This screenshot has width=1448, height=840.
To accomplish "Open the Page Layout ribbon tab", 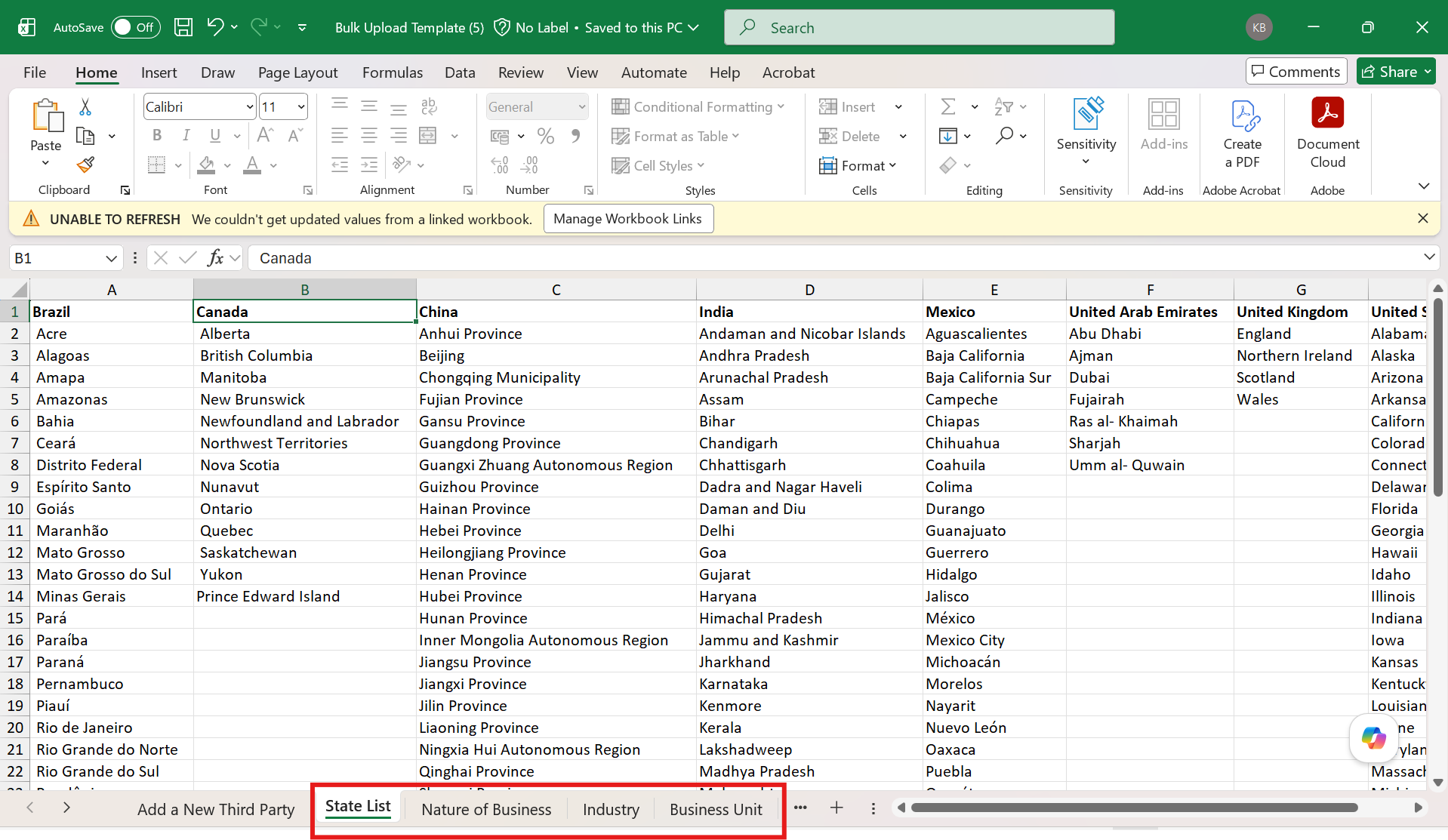I will tap(298, 72).
